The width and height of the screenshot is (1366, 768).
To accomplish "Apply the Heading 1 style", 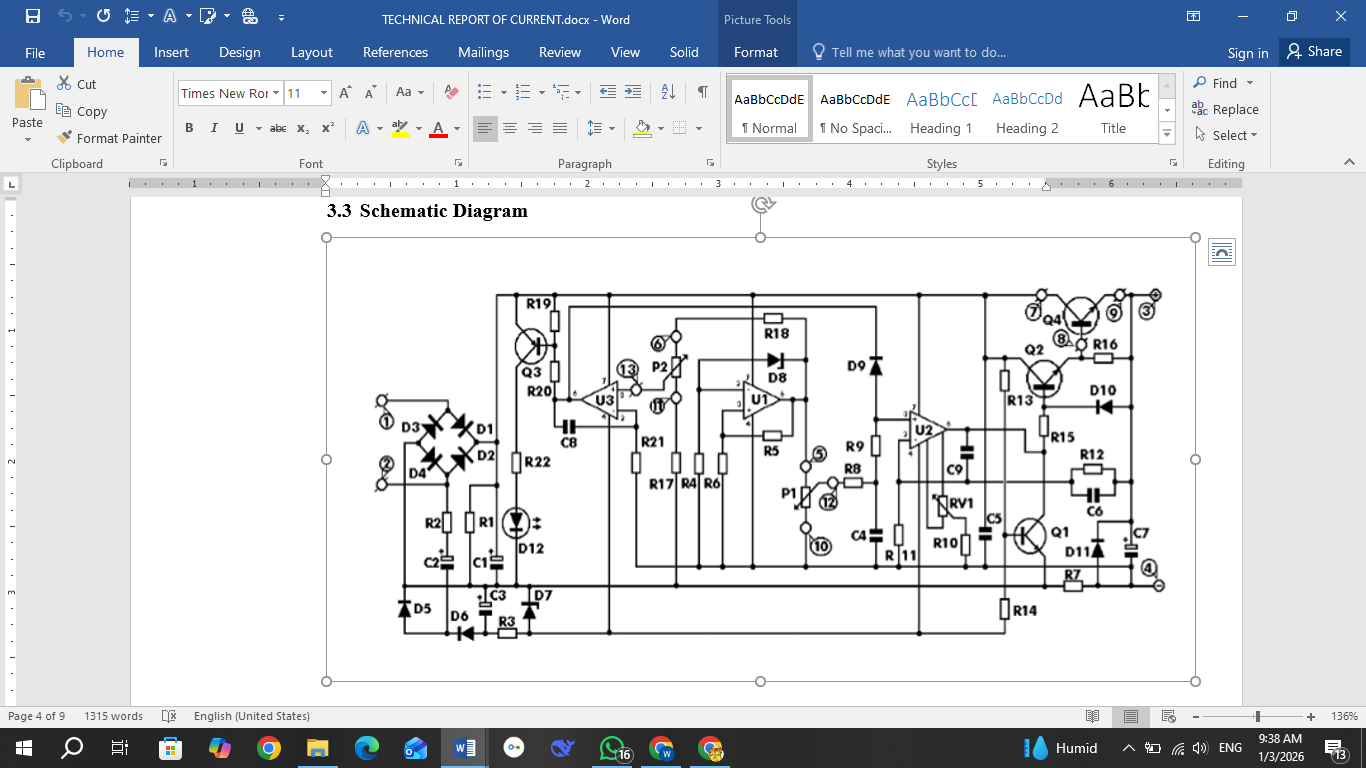I will 941,109.
